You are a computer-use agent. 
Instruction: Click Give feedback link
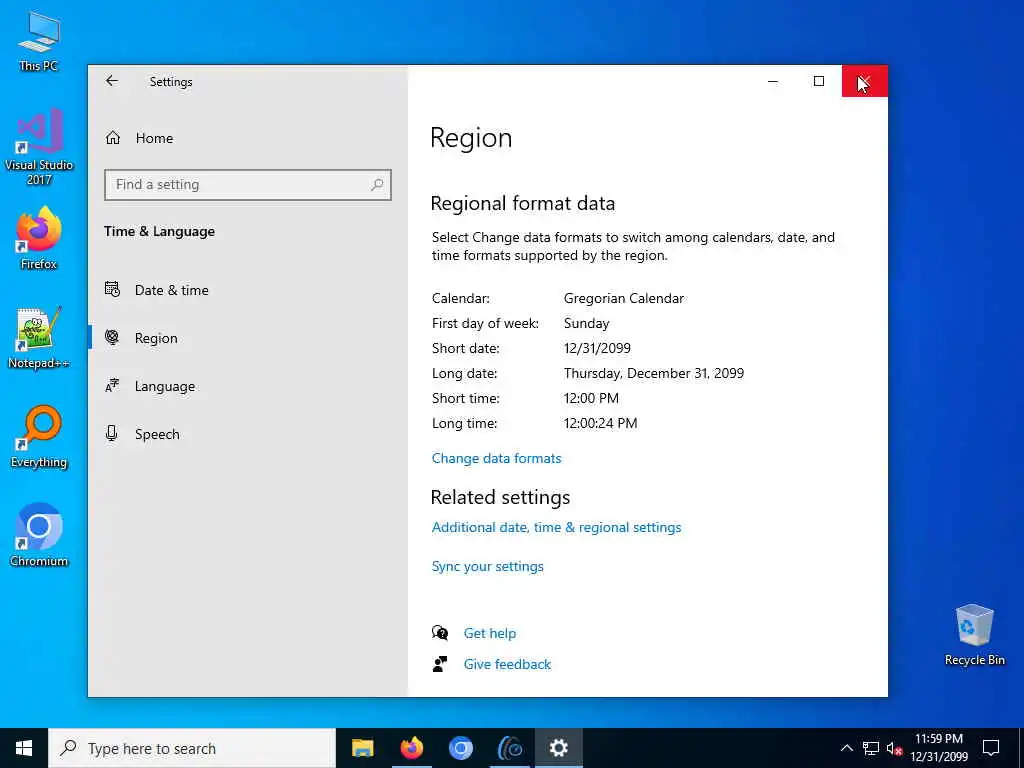click(507, 665)
